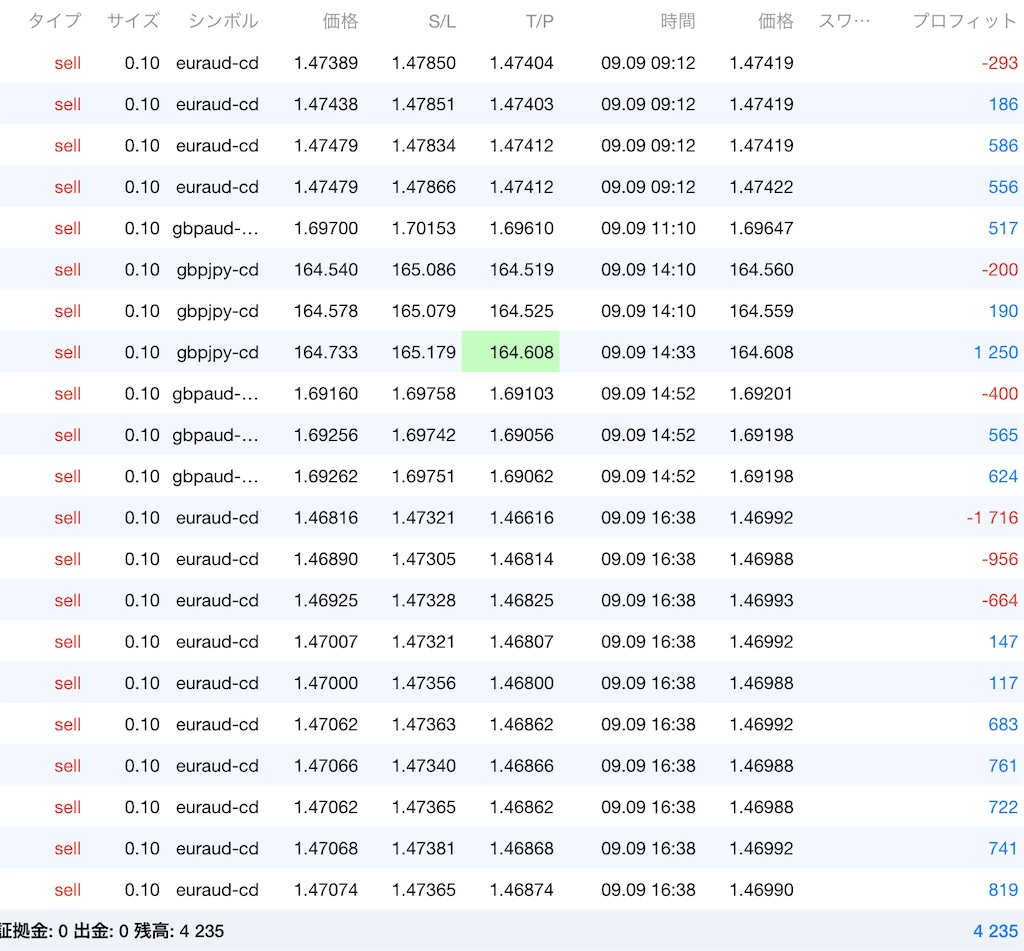This screenshot has width=1024, height=951.
Task: Click the T/P value 1.46616
Action: coord(522,517)
